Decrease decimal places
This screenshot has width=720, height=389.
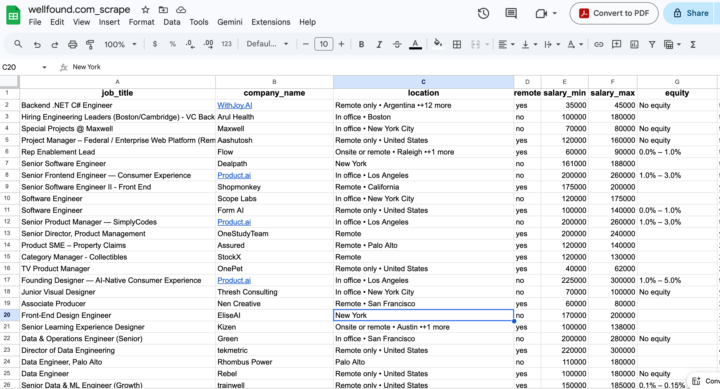tap(190, 44)
